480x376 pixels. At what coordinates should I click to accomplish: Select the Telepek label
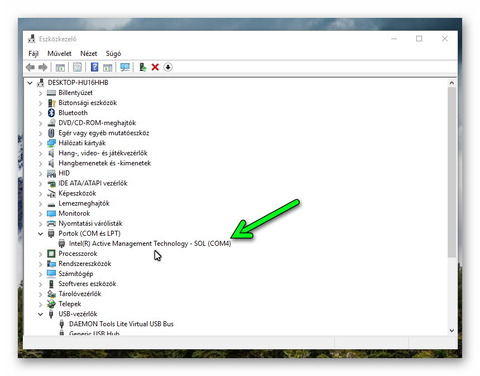70,304
